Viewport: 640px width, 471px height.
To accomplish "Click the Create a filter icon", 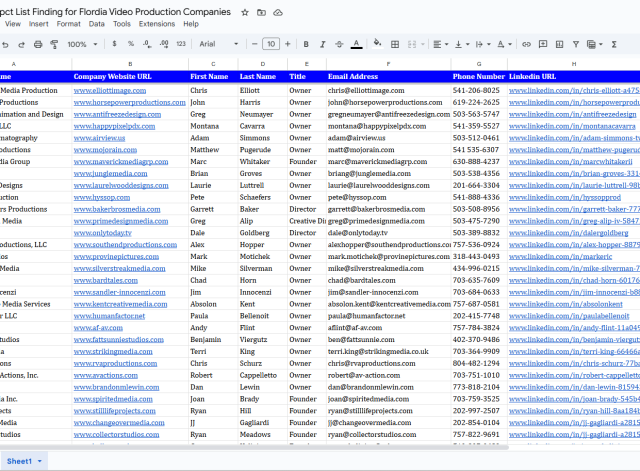I will (576, 44).
